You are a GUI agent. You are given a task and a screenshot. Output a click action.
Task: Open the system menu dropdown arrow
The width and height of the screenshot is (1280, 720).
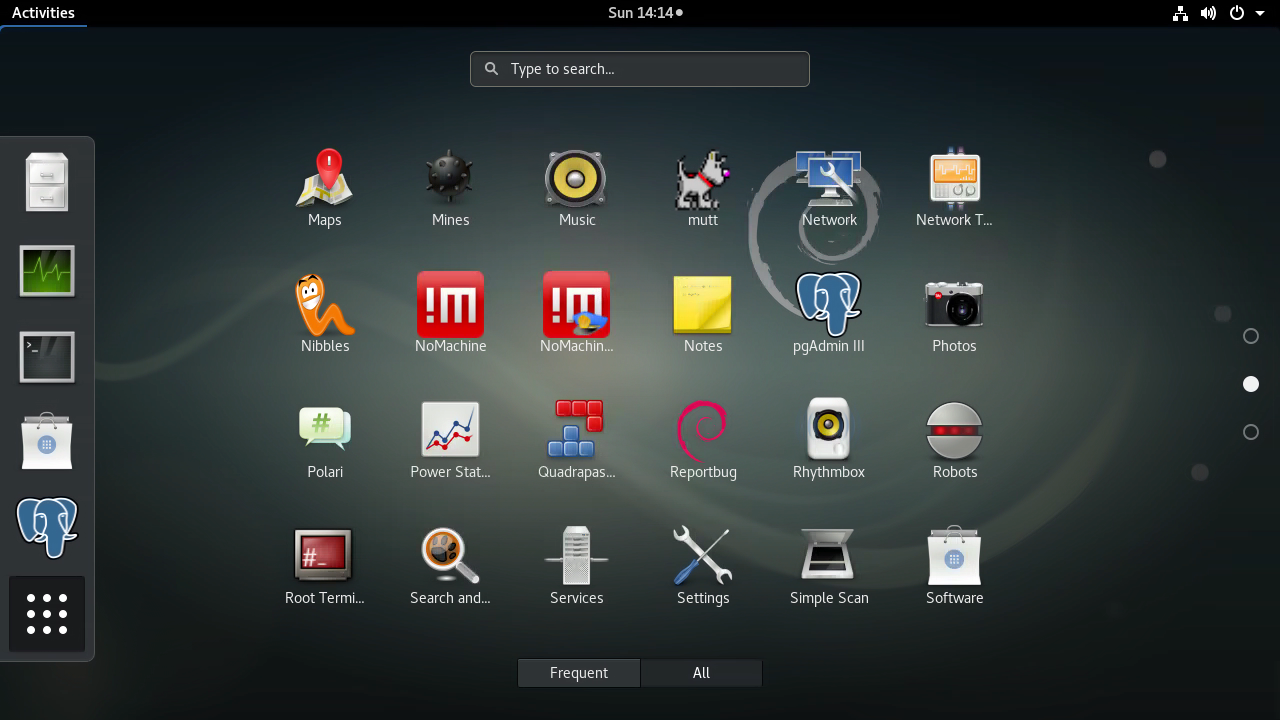click(x=1261, y=13)
